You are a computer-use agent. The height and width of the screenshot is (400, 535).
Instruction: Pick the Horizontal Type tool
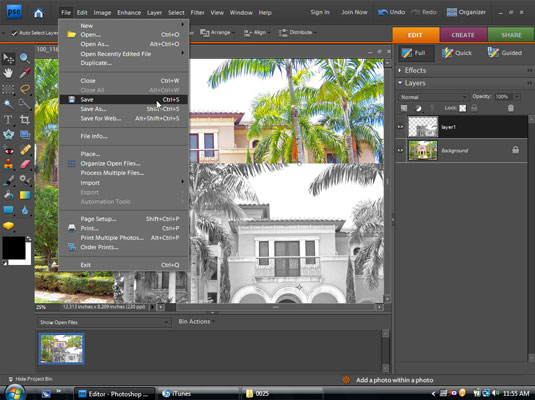click(8, 119)
